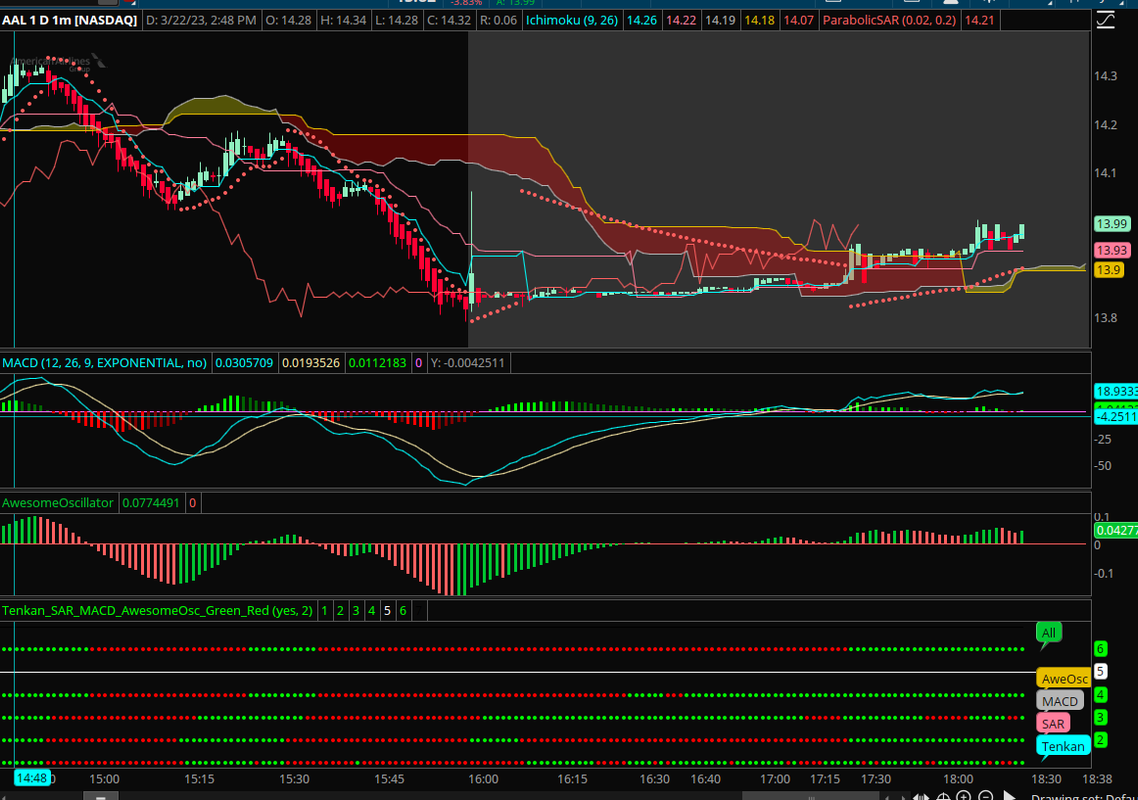Screen dimensions: 1138x800
Task: Click the MACD value 0.0305709
Action: [245, 363]
